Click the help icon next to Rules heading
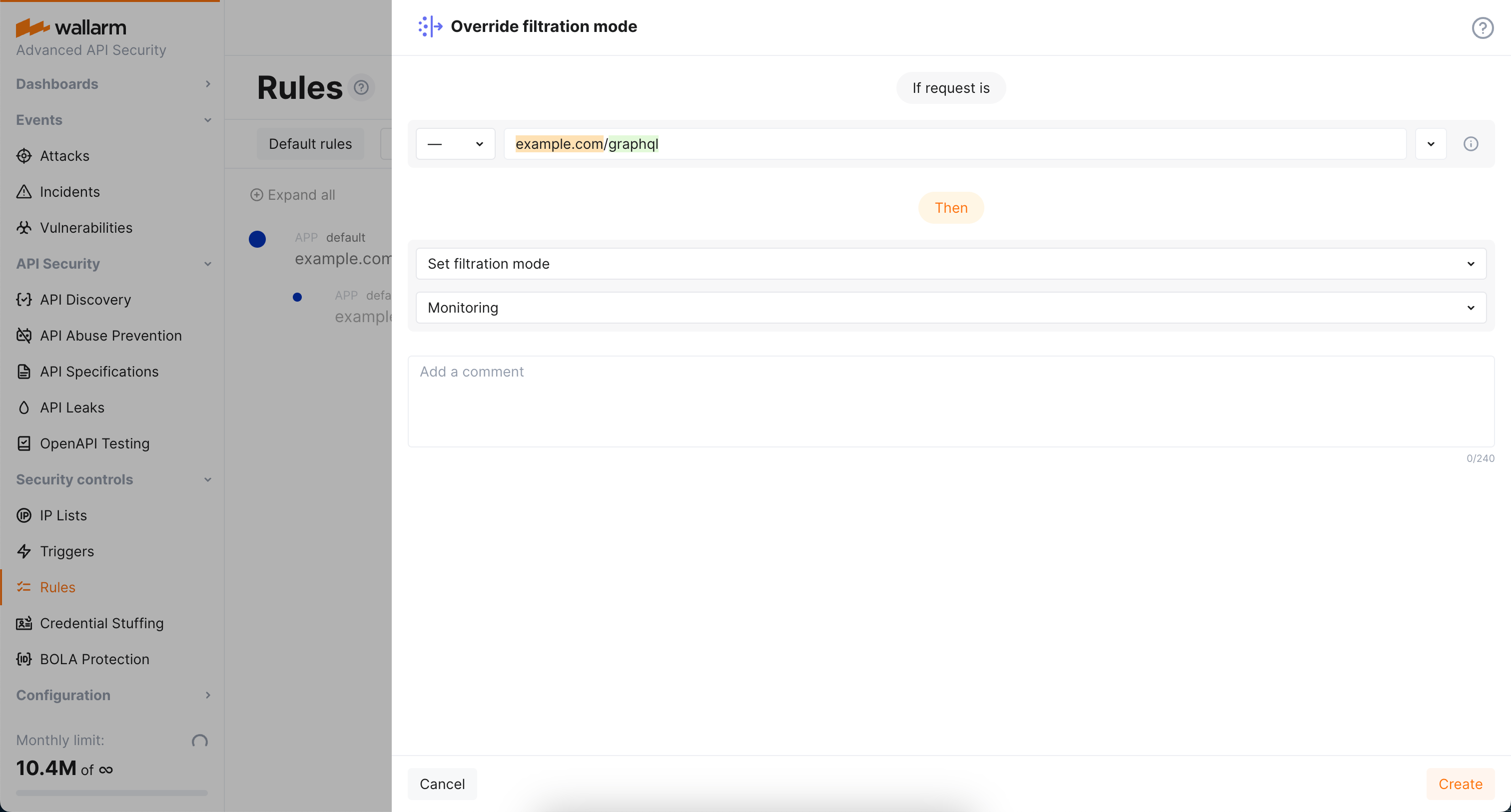 (361, 87)
